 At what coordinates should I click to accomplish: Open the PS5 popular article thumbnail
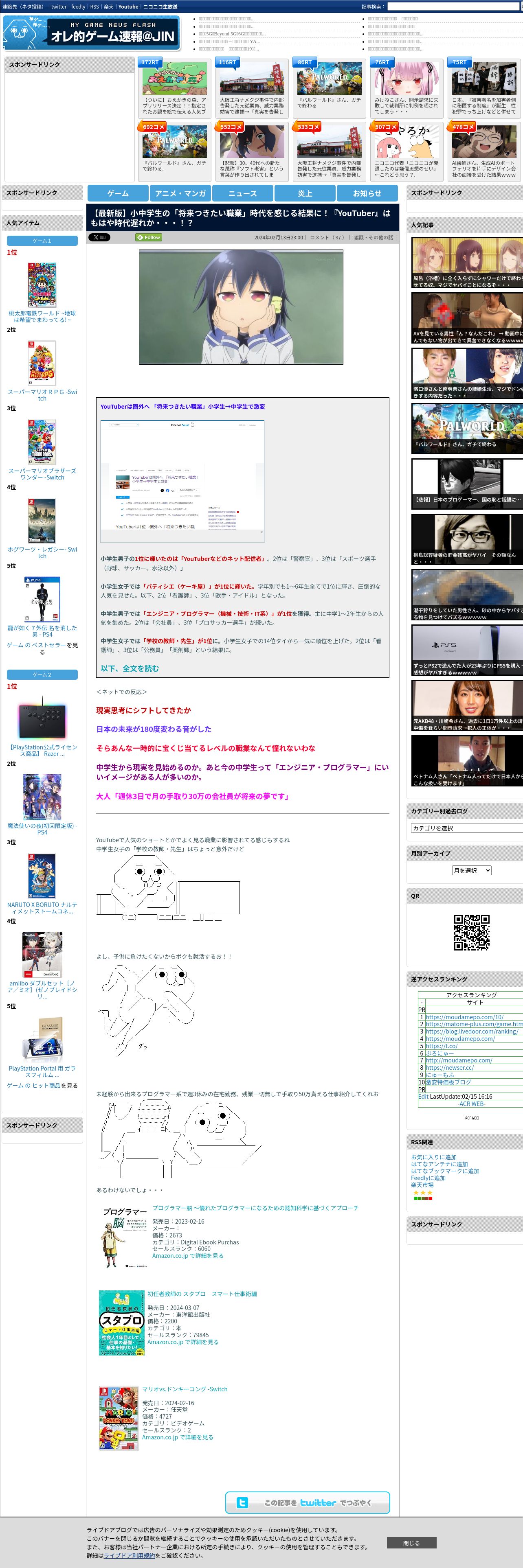pos(467,650)
